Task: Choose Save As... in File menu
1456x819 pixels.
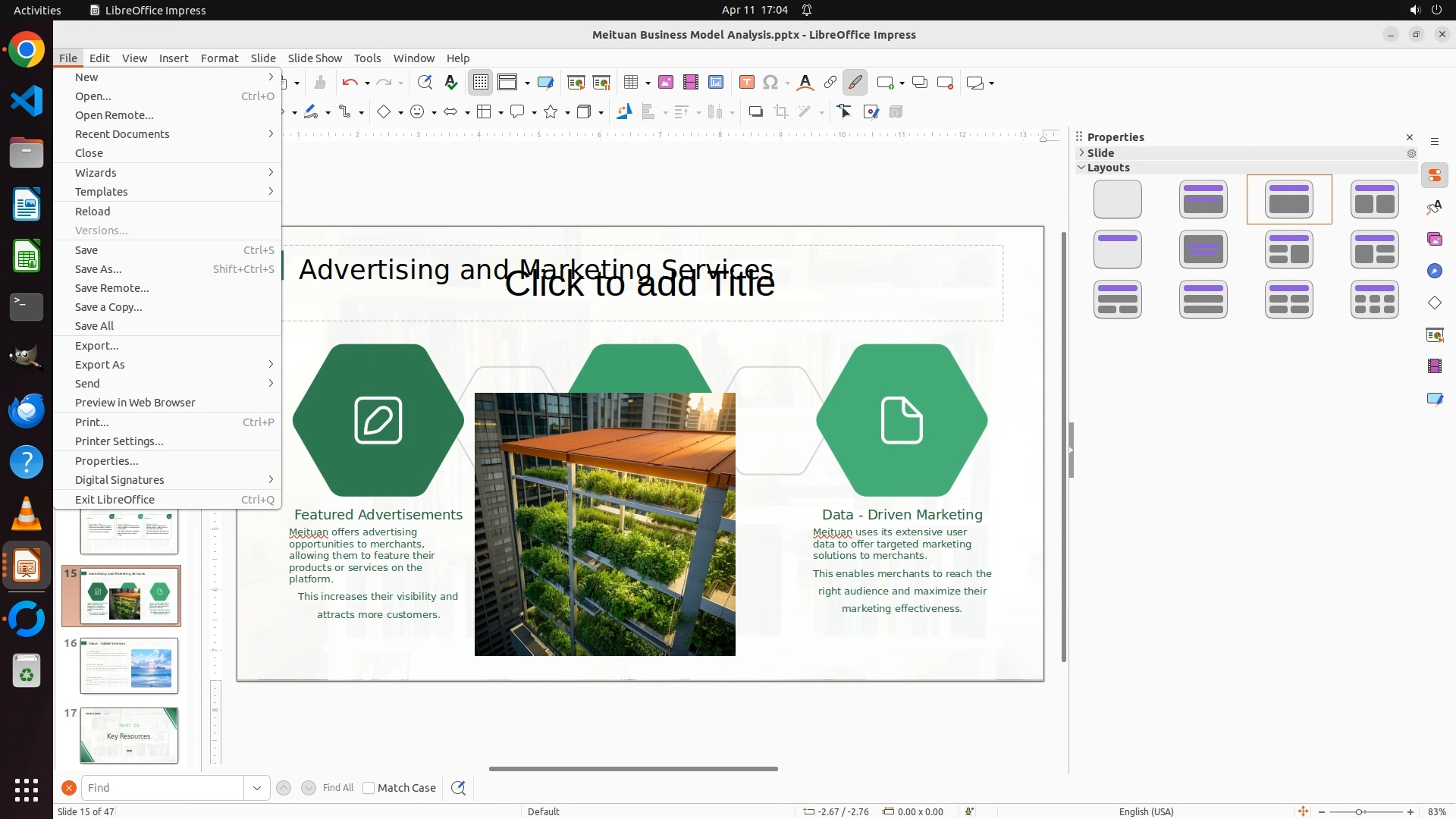Action: pos(98,269)
